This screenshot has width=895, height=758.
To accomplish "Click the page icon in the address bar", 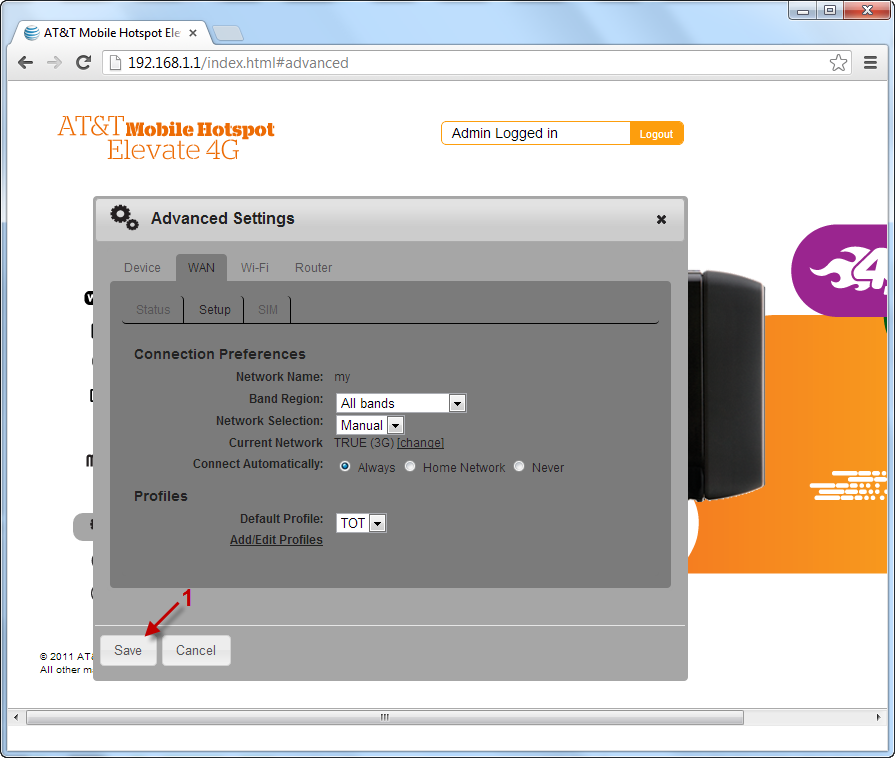I will pyautogui.click(x=115, y=63).
